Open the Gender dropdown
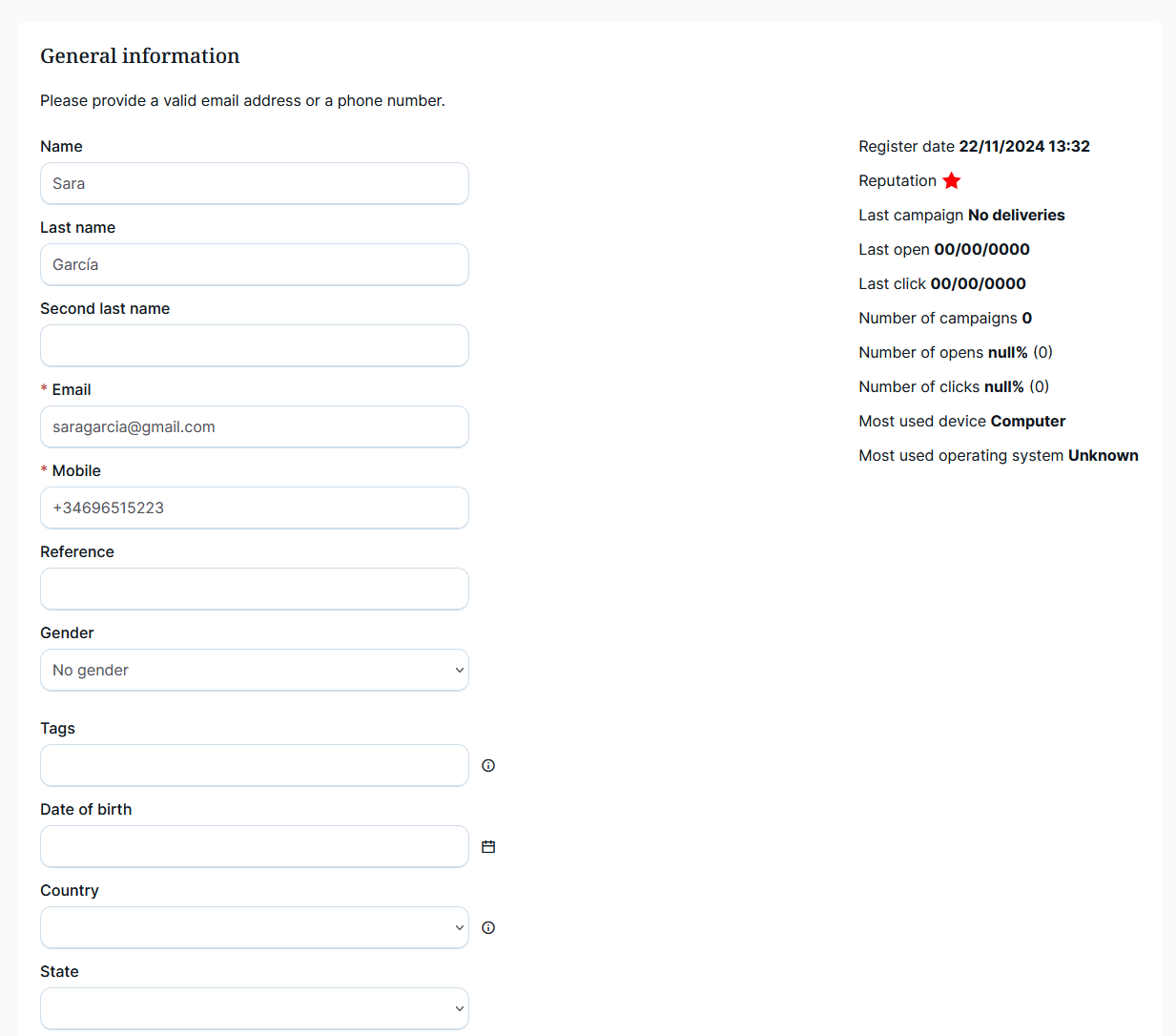 pos(255,670)
